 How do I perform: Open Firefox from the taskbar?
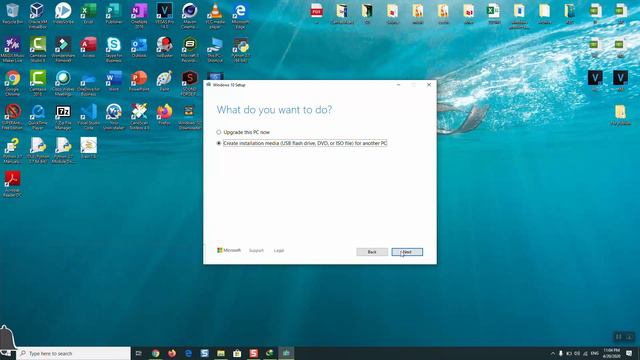pos(172,353)
